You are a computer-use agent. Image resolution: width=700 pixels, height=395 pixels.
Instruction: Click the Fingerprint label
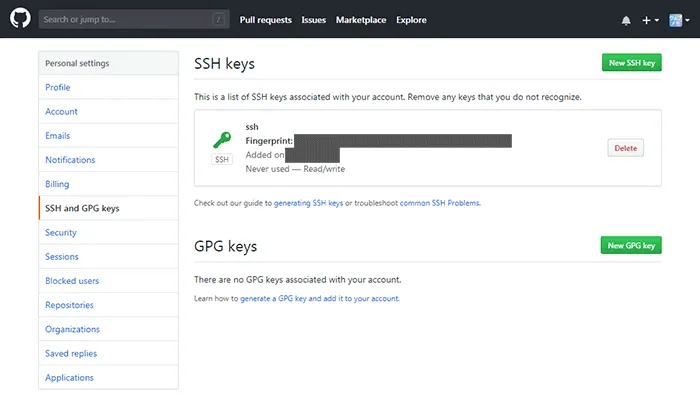[x=269, y=141]
